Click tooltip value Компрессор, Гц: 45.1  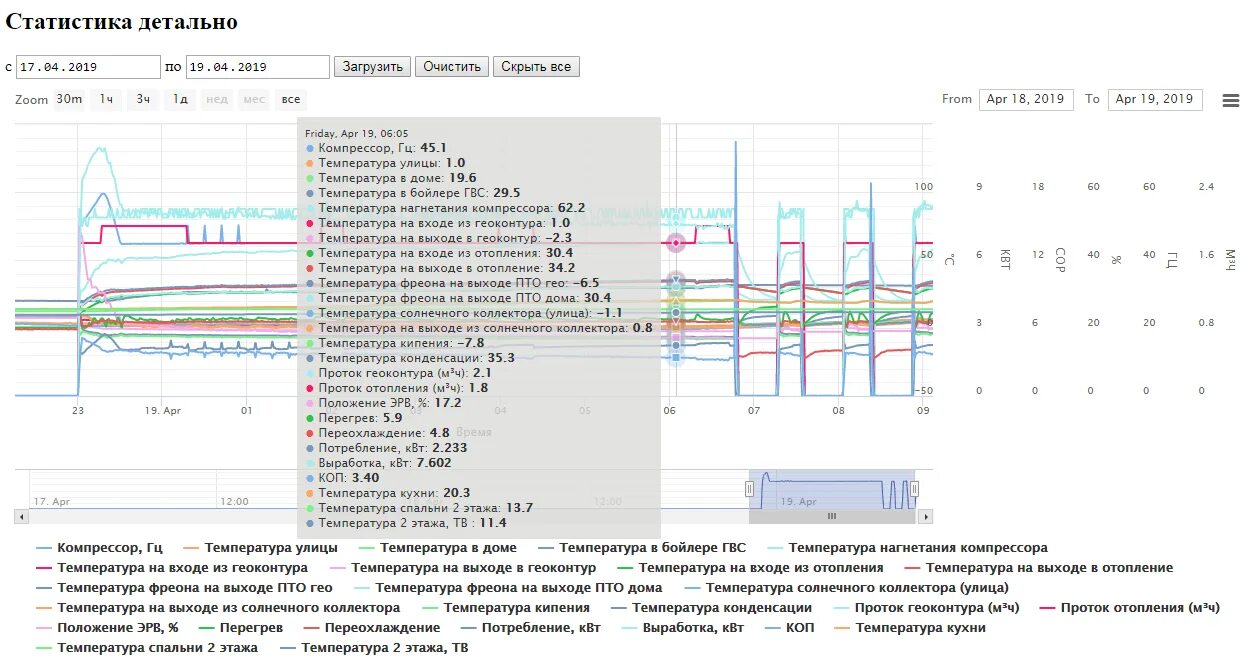point(433,148)
